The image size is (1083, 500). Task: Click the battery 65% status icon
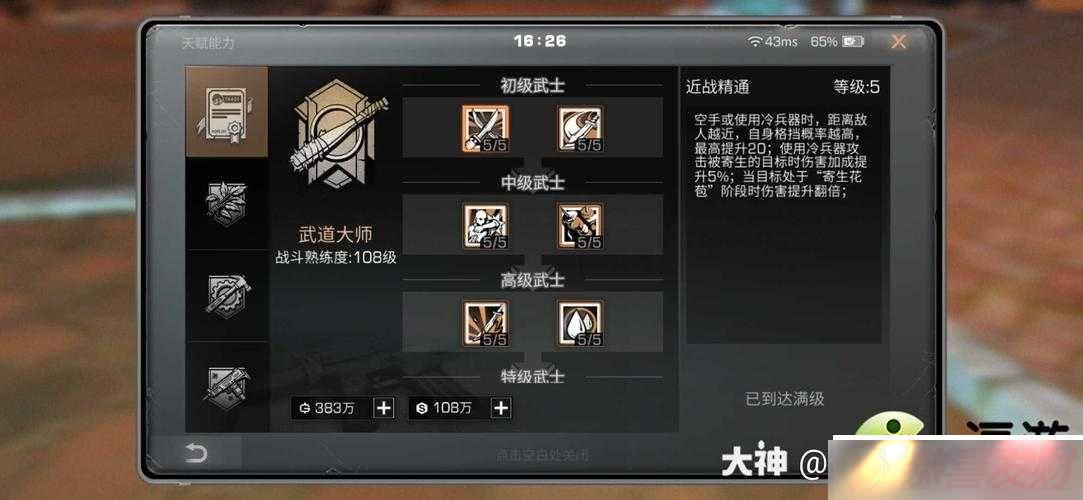[x=837, y=41]
